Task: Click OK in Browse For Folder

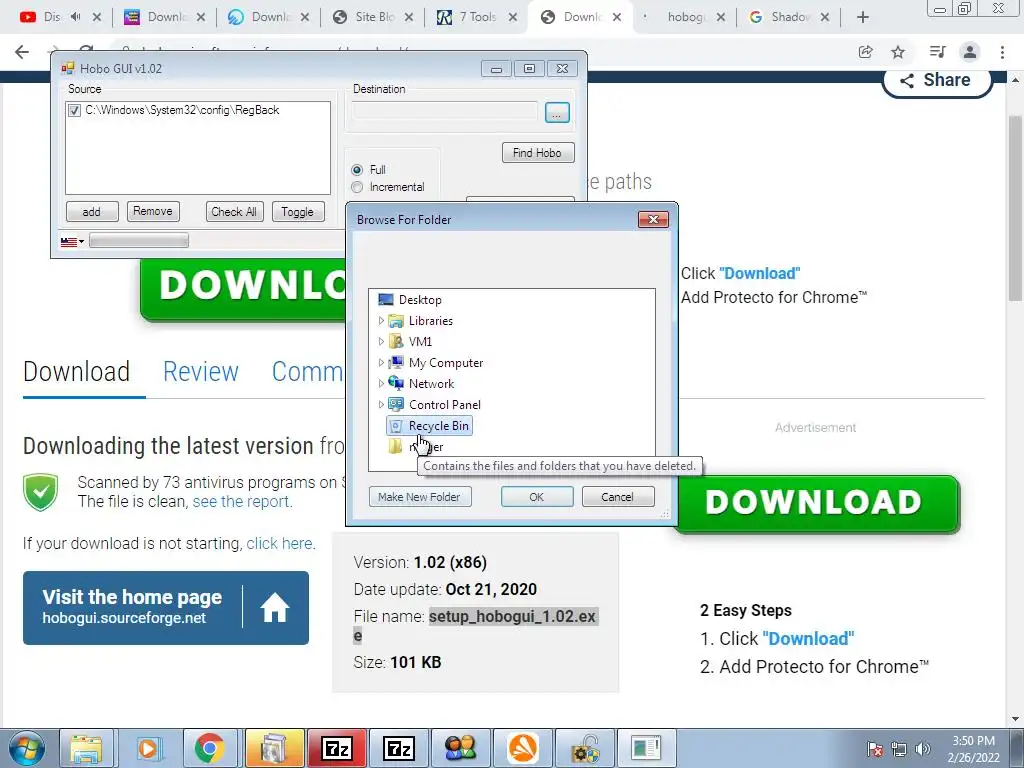Action: [x=537, y=497]
